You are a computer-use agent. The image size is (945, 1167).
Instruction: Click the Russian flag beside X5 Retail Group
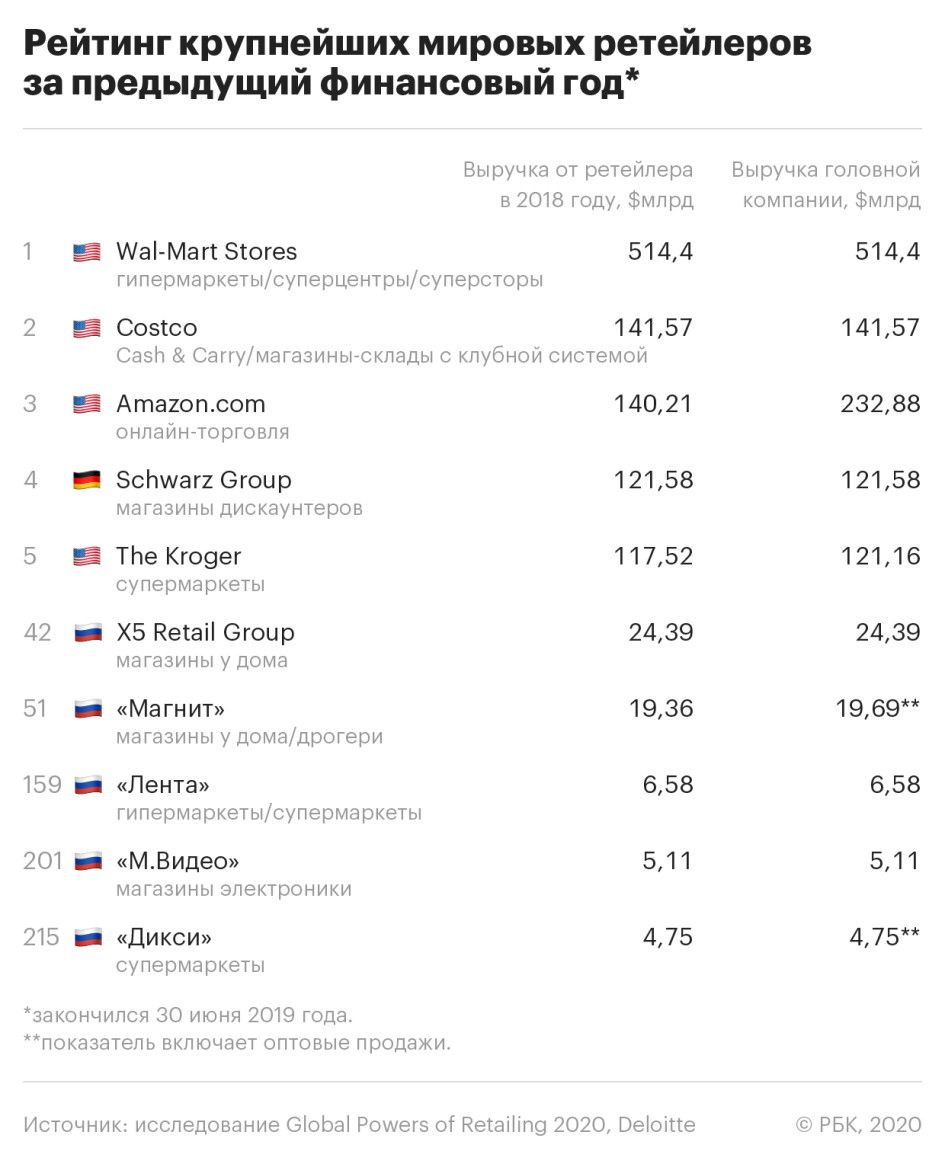point(88,633)
